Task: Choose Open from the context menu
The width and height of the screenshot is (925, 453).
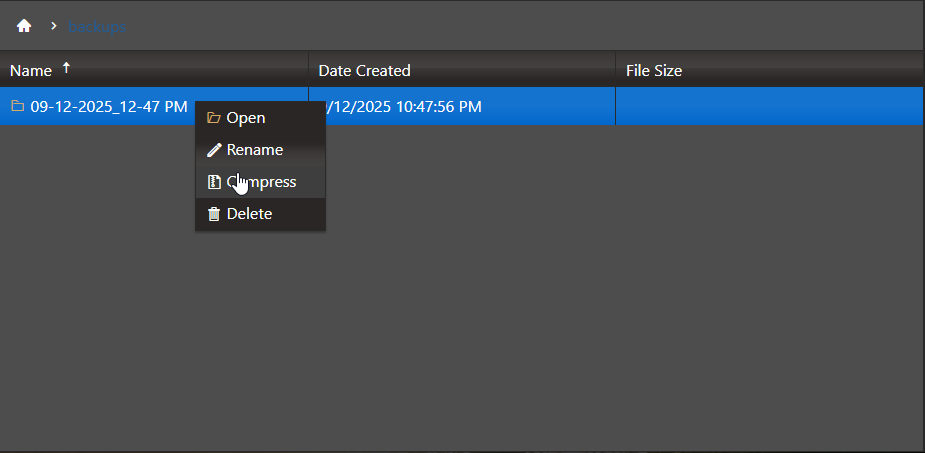Action: tap(260, 118)
